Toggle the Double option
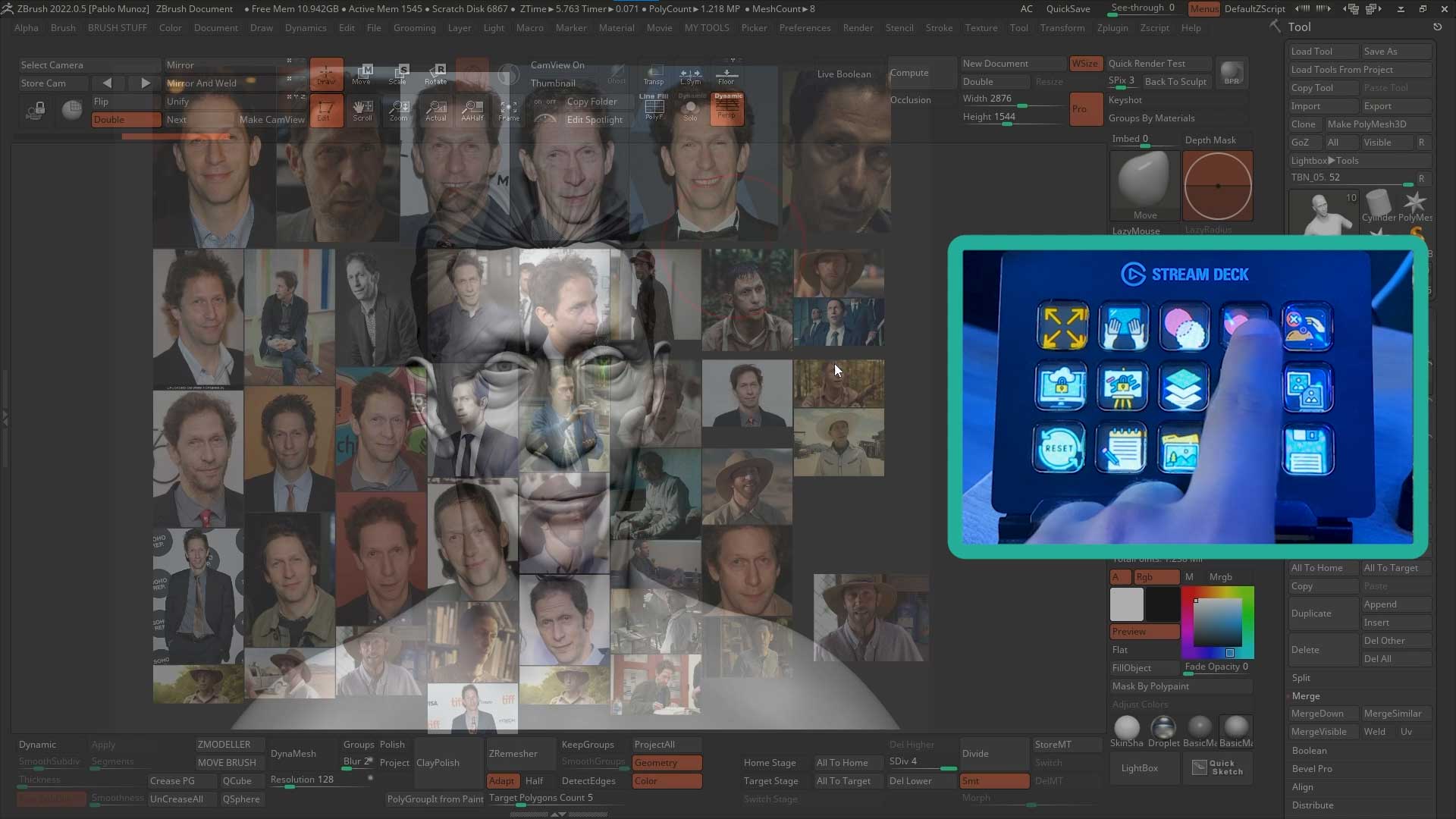Screen dimensions: 1456x819 click(127, 120)
